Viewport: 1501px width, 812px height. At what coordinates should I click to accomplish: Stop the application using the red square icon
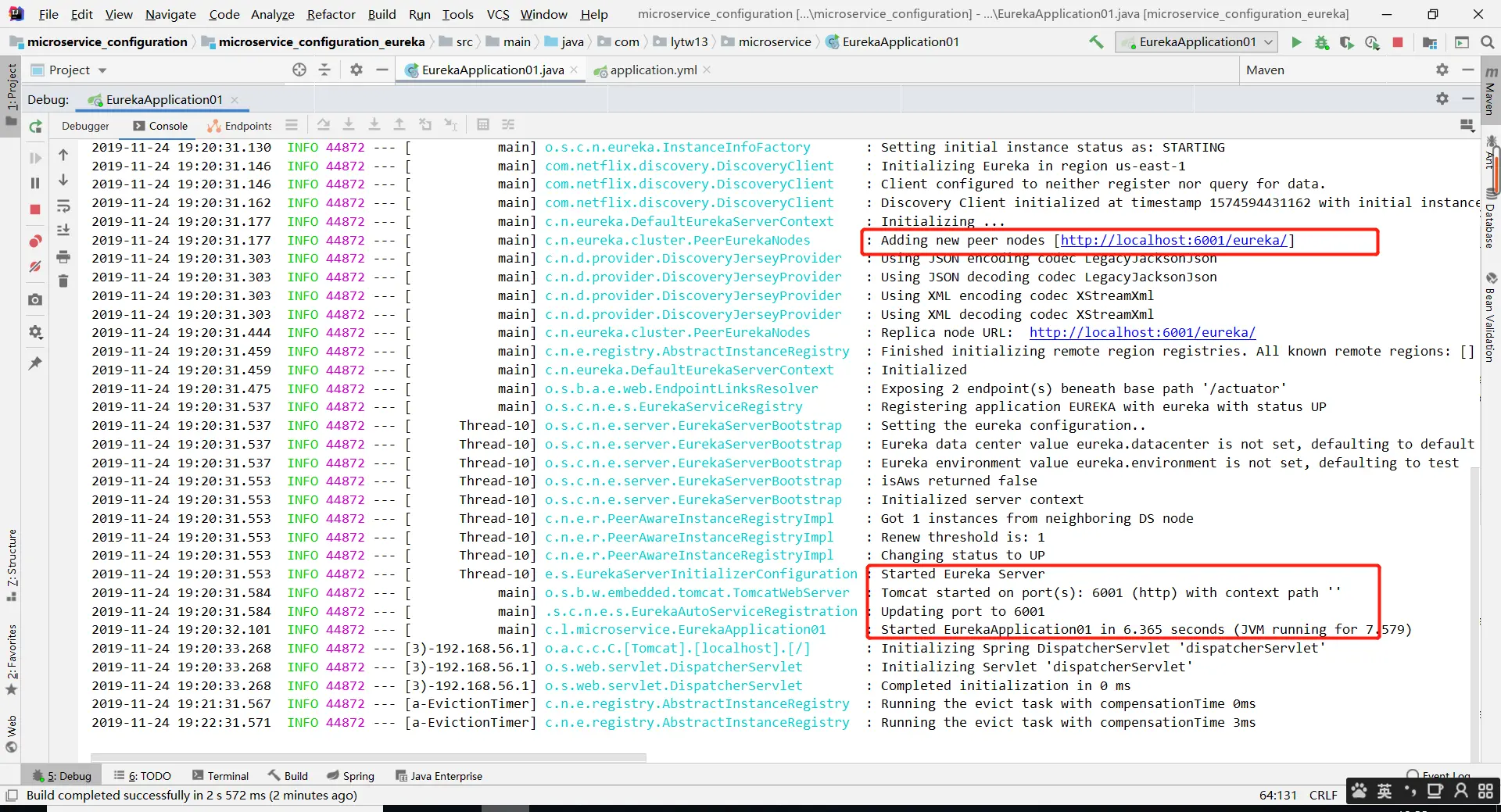1399,43
